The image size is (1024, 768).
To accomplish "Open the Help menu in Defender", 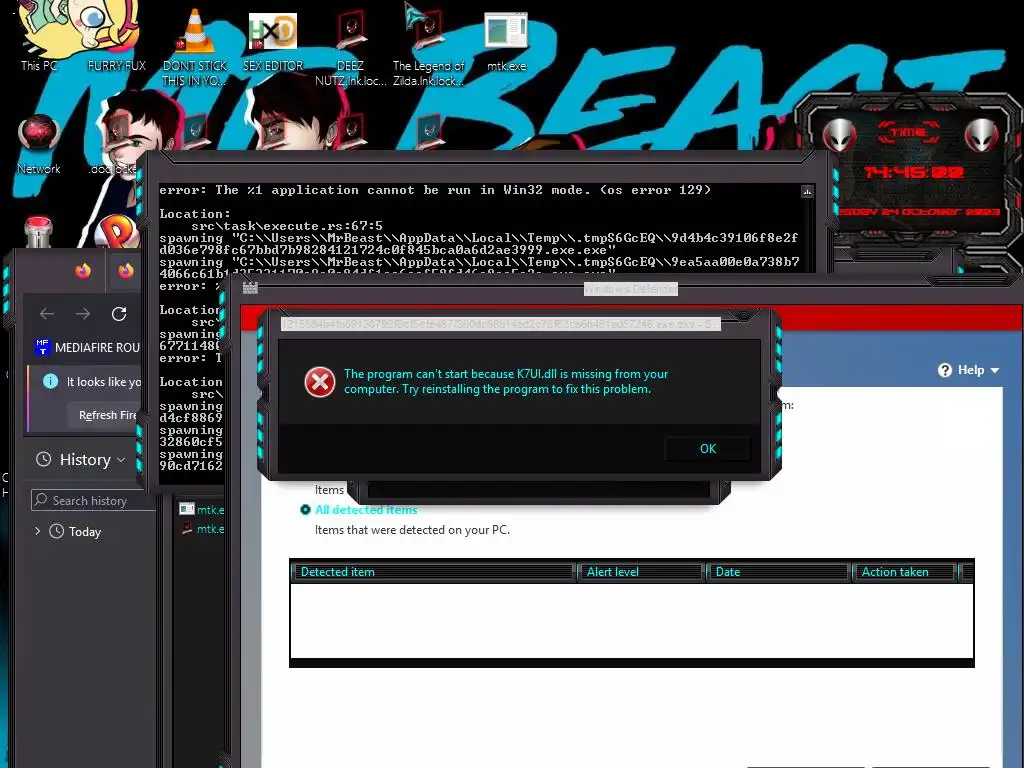I will pyautogui.click(x=968, y=370).
